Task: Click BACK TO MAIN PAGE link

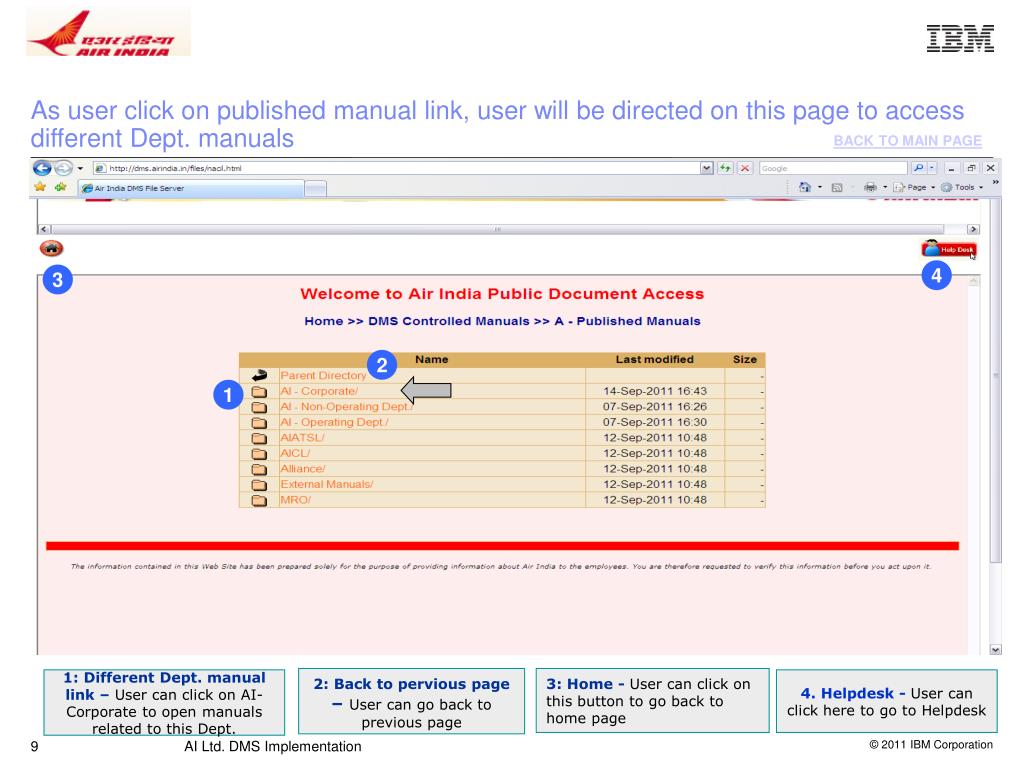Action: point(907,141)
